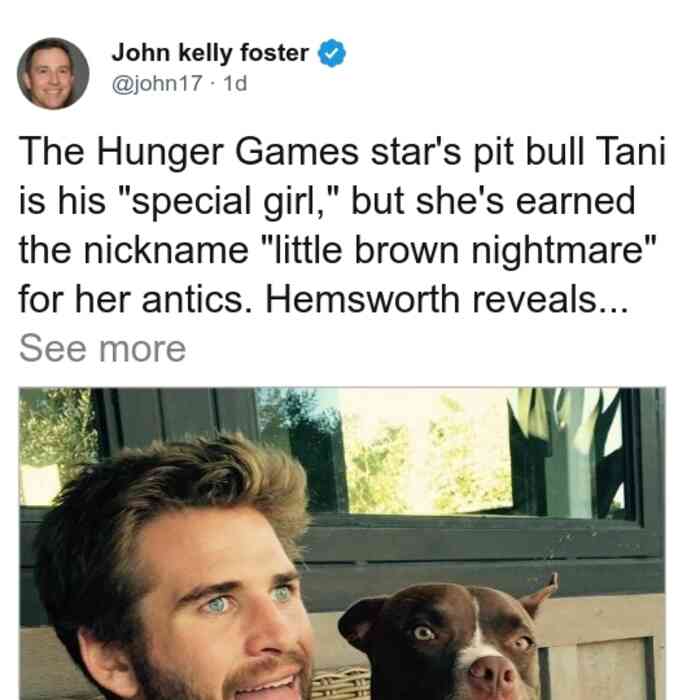Screen dimensions: 700x700
Task: Click "The Hunger Games" text in the post
Action: (x=188, y=153)
